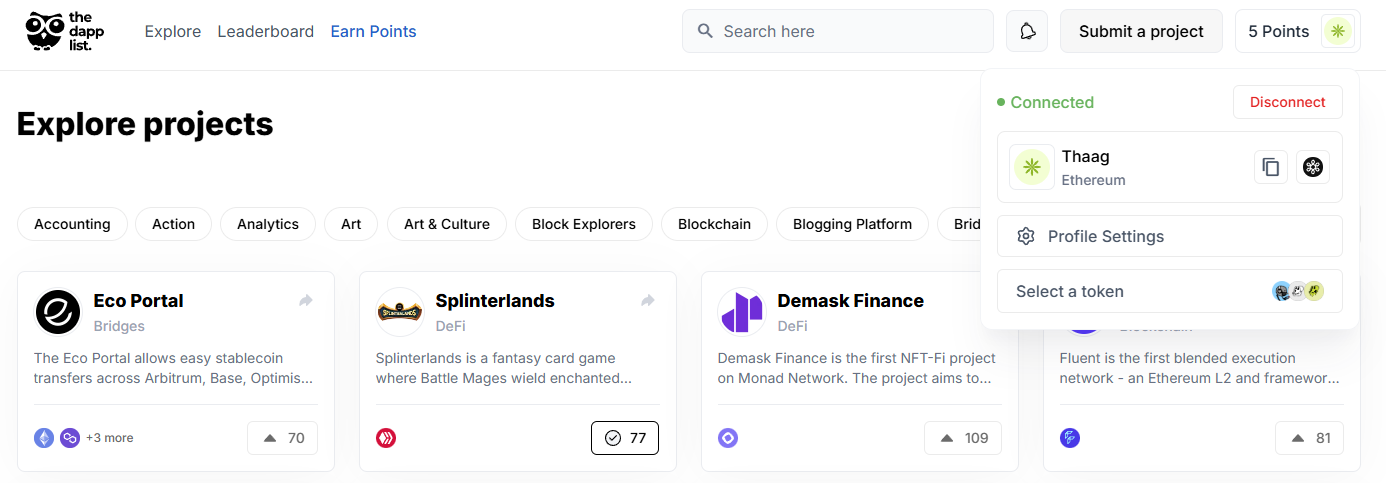
Task: Click the Eco Portal description text
Action: coord(174,368)
